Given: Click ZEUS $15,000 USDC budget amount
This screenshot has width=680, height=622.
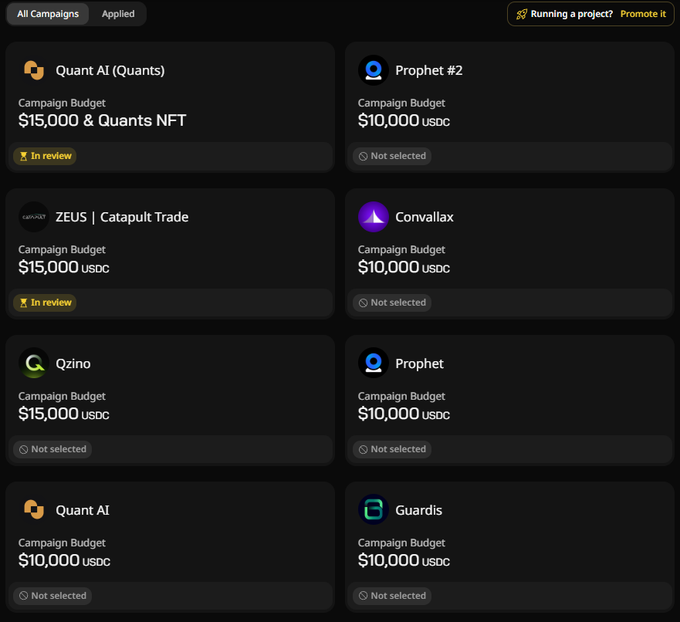Looking at the screenshot, I should [64, 267].
